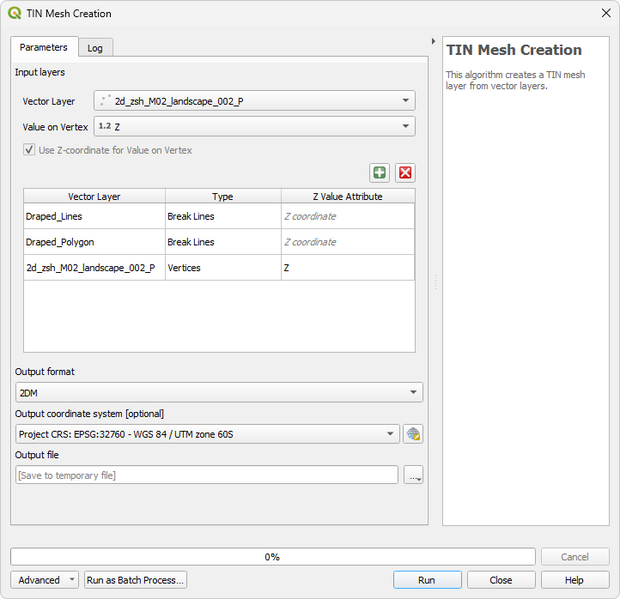Expand the Value on Vertex dropdown
This screenshot has height=599, width=620.
point(254,126)
